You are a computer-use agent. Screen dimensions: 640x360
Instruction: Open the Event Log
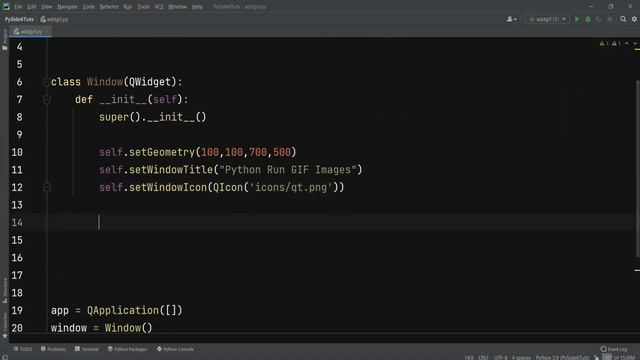pyautogui.click(x=614, y=349)
